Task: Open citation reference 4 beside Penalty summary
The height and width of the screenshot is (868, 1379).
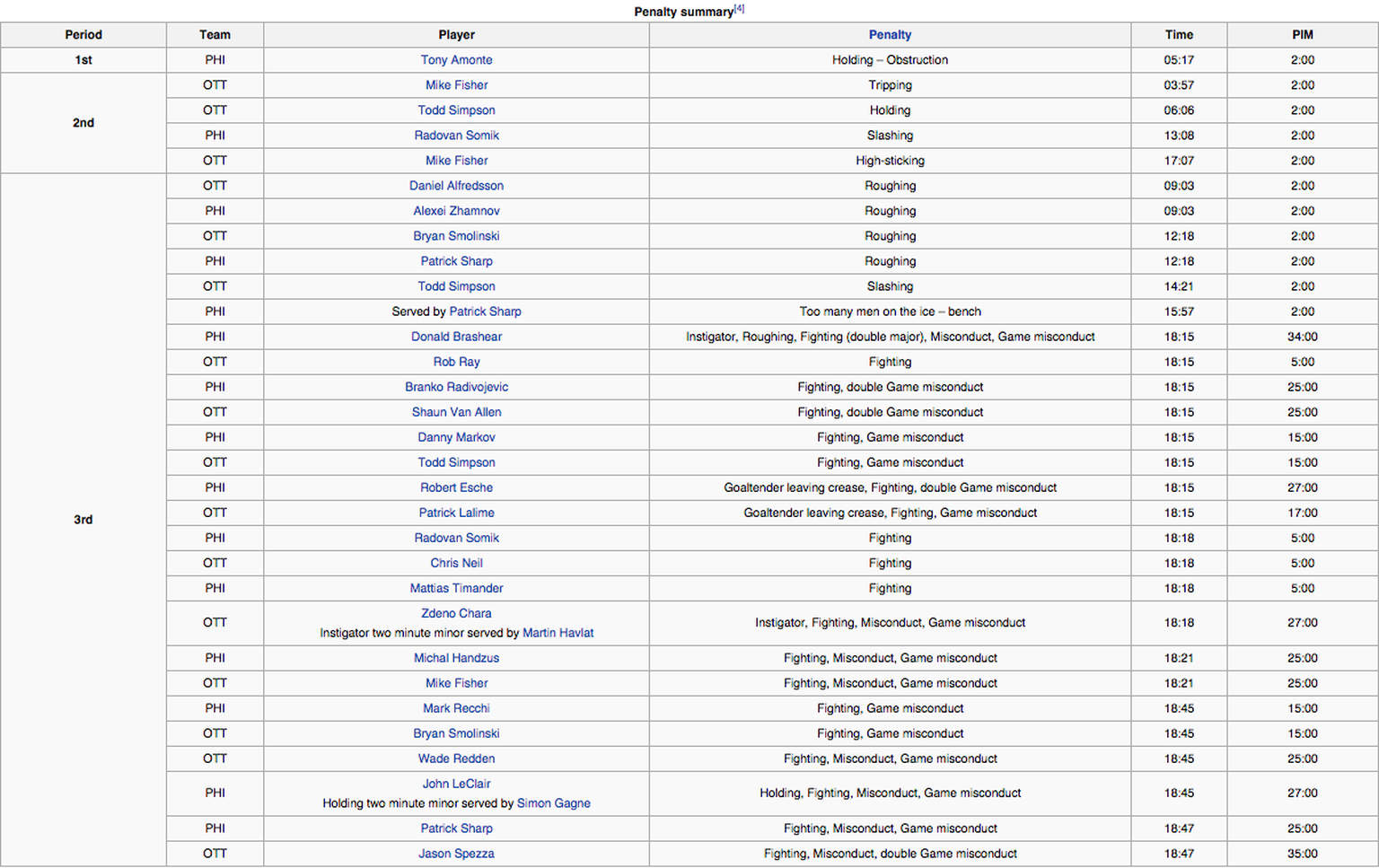Action: point(739,9)
